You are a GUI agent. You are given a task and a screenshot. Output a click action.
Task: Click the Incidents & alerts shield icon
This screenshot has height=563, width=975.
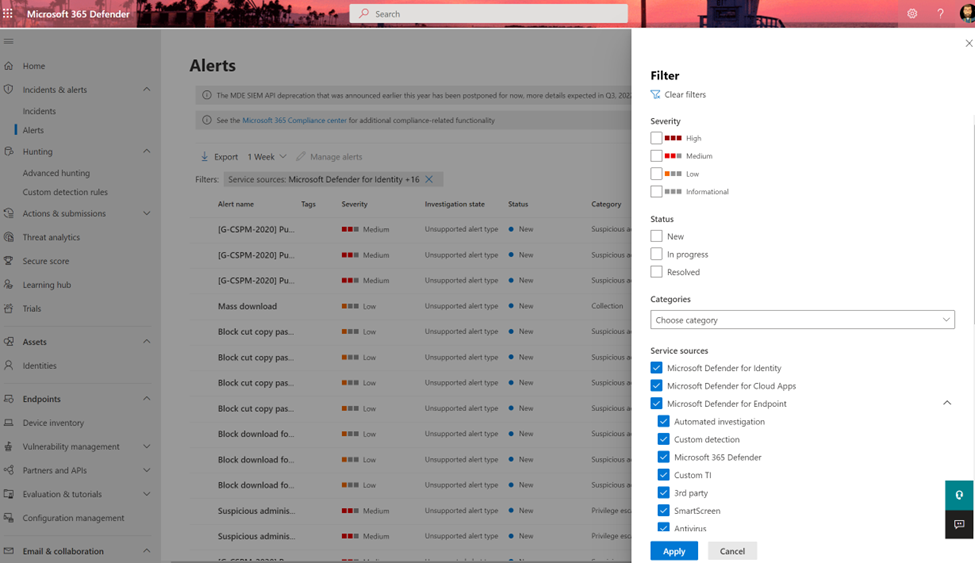[x=8, y=89]
